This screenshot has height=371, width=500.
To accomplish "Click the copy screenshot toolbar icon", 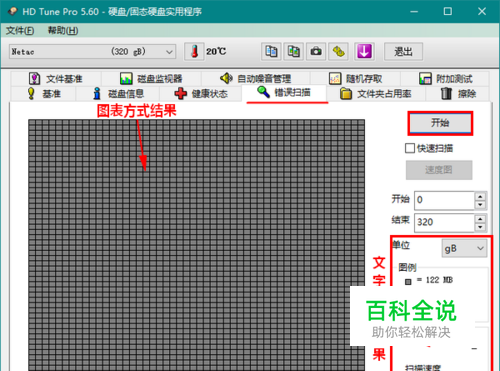I will 293,52.
